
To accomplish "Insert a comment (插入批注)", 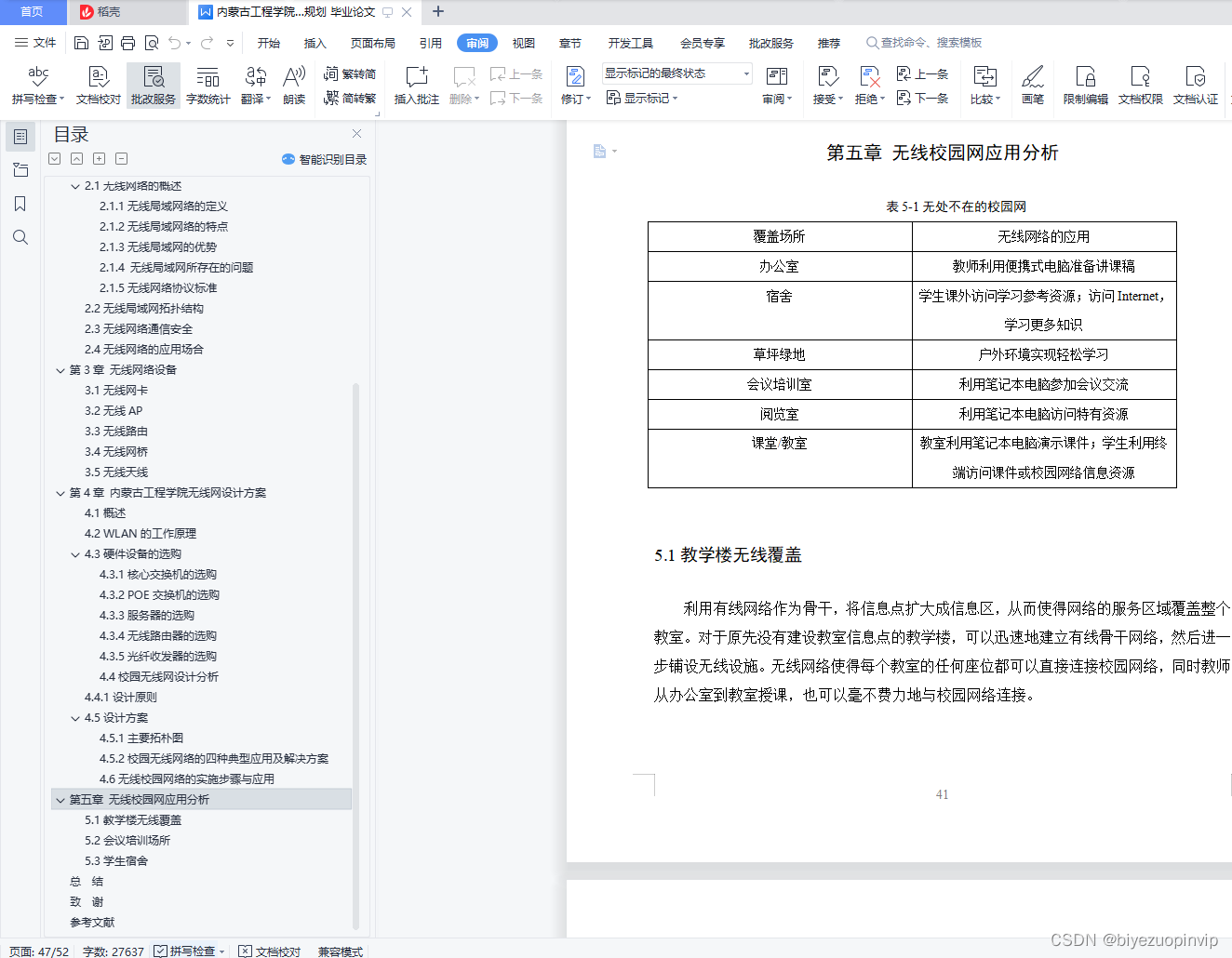I will (x=417, y=86).
